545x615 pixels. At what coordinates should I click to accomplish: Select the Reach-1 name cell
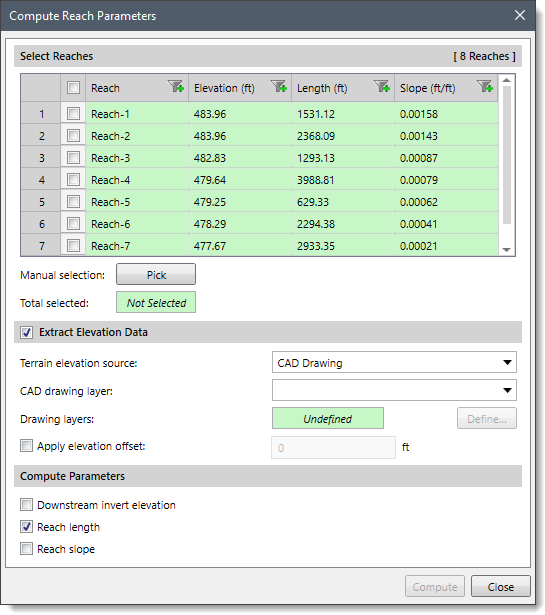[x=137, y=114]
